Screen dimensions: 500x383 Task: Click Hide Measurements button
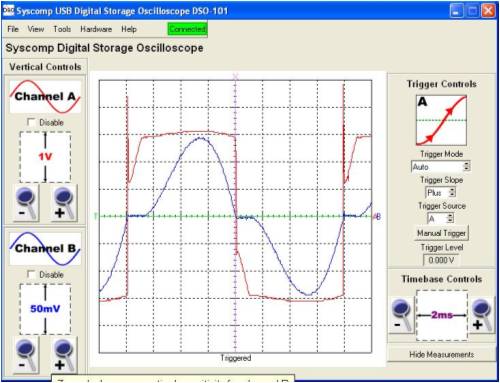pyautogui.click(x=441, y=354)
